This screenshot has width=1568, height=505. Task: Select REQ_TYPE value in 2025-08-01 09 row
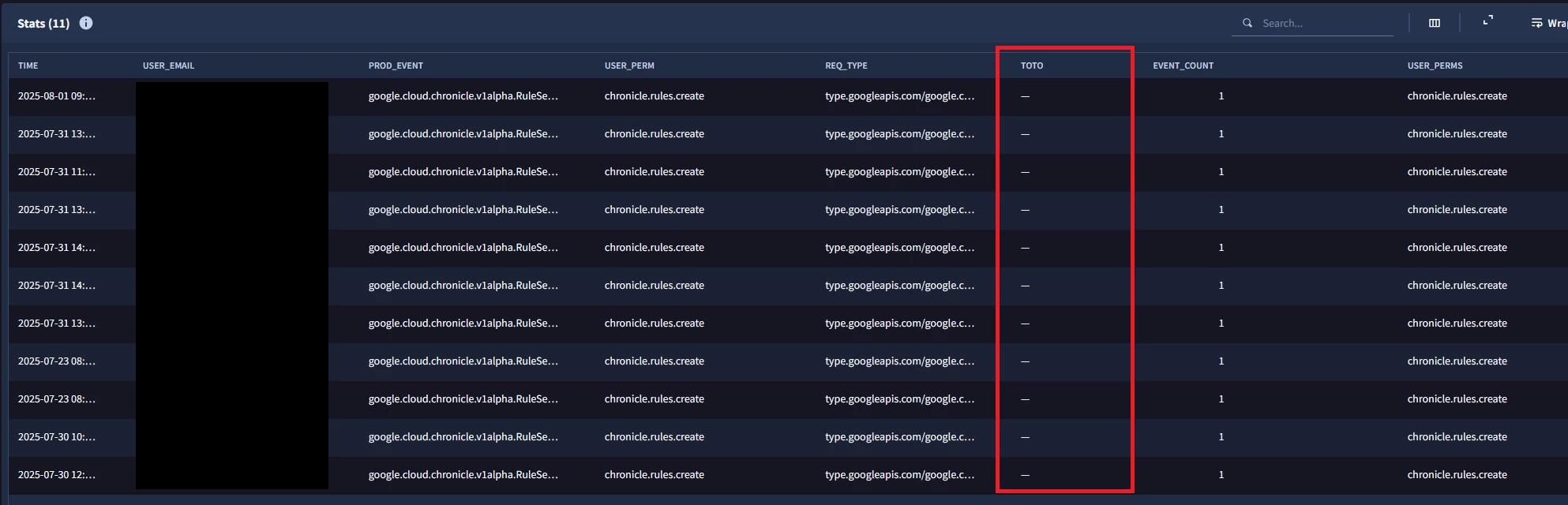(900, 96)
